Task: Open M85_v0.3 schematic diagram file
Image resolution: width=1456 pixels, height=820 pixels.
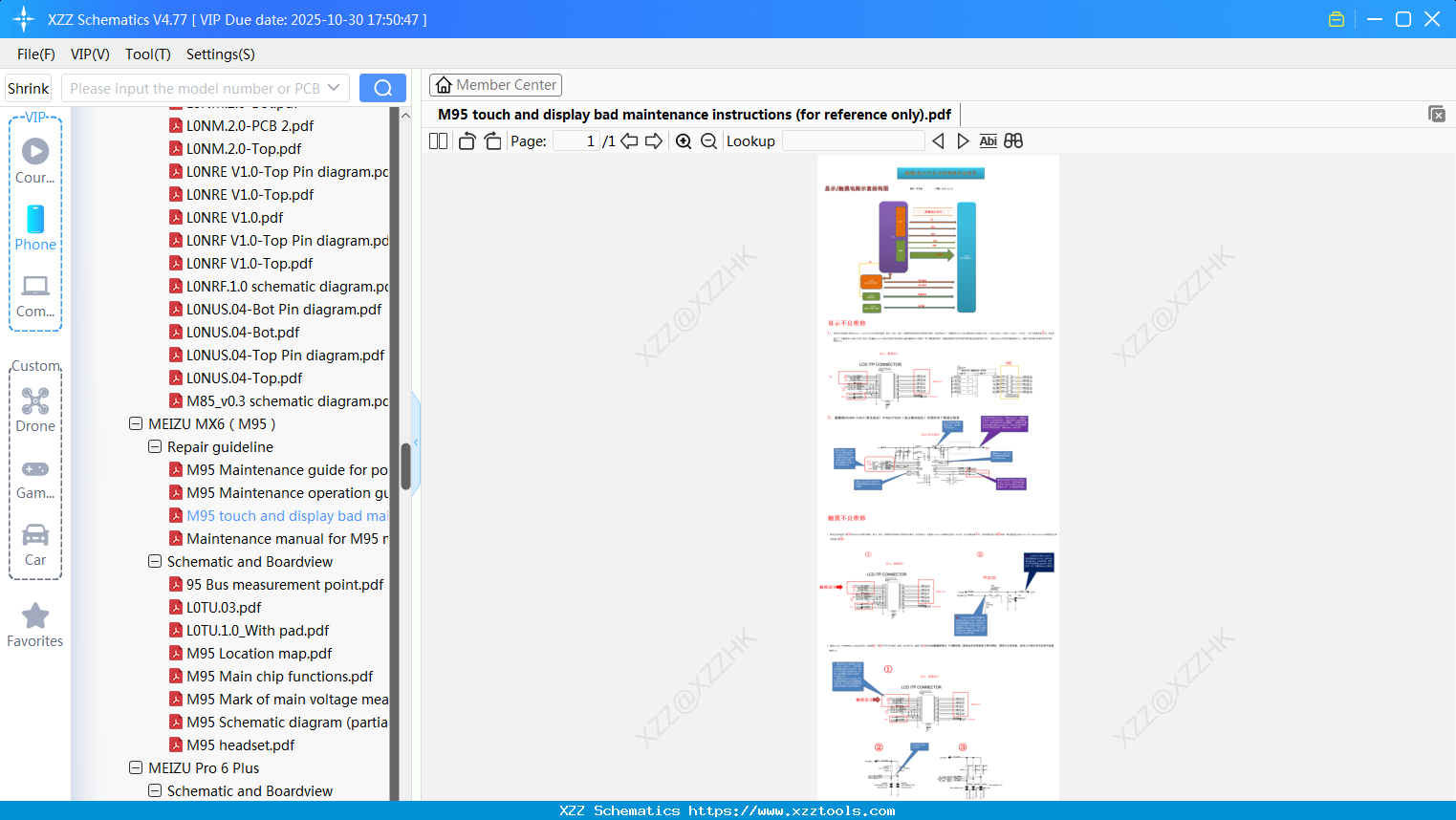Action: coord(288,400)
